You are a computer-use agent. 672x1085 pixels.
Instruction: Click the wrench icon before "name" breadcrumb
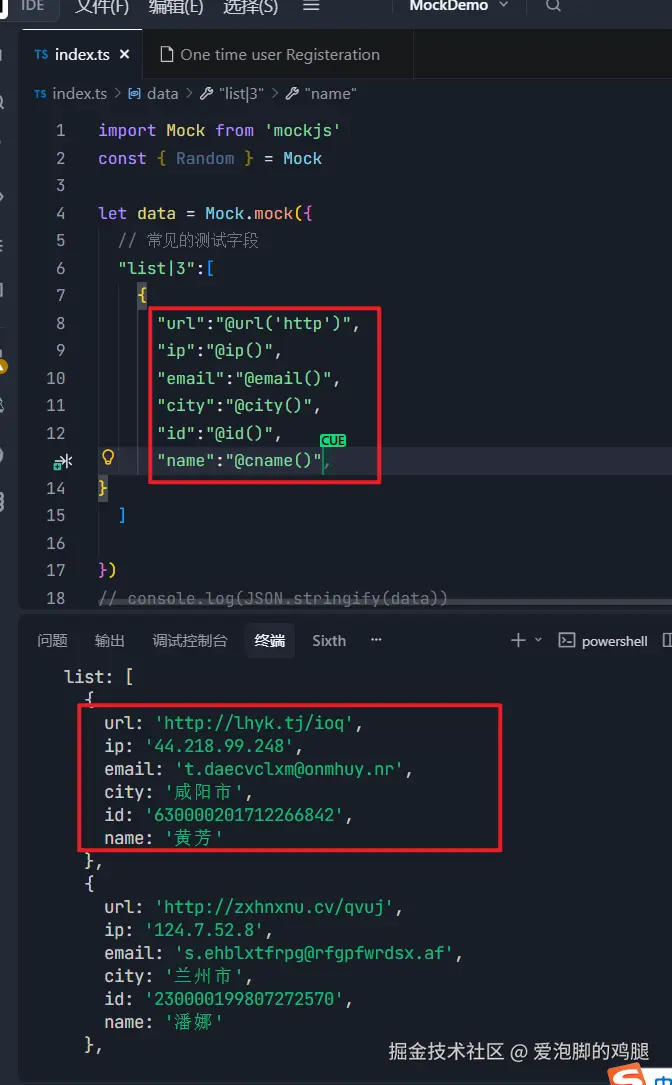point(293,93)
